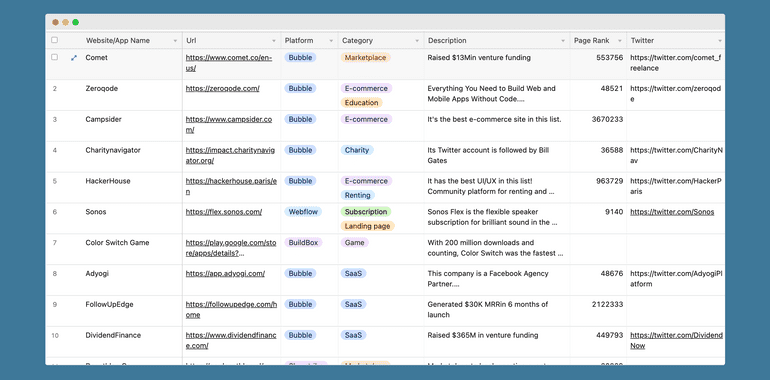This screenshot has width=770, height=380.
Task: Open the flex.sonos.com link
Action: 223,212
